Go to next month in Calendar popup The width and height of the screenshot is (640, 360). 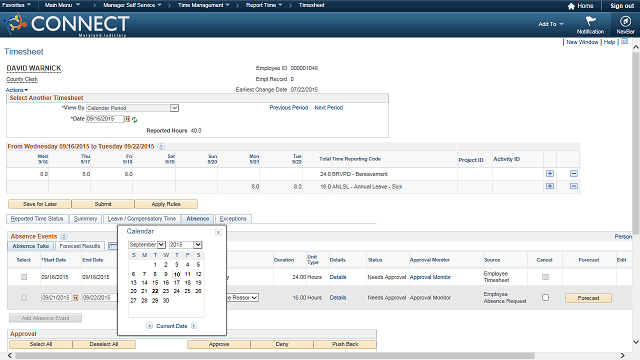(193, 326)
